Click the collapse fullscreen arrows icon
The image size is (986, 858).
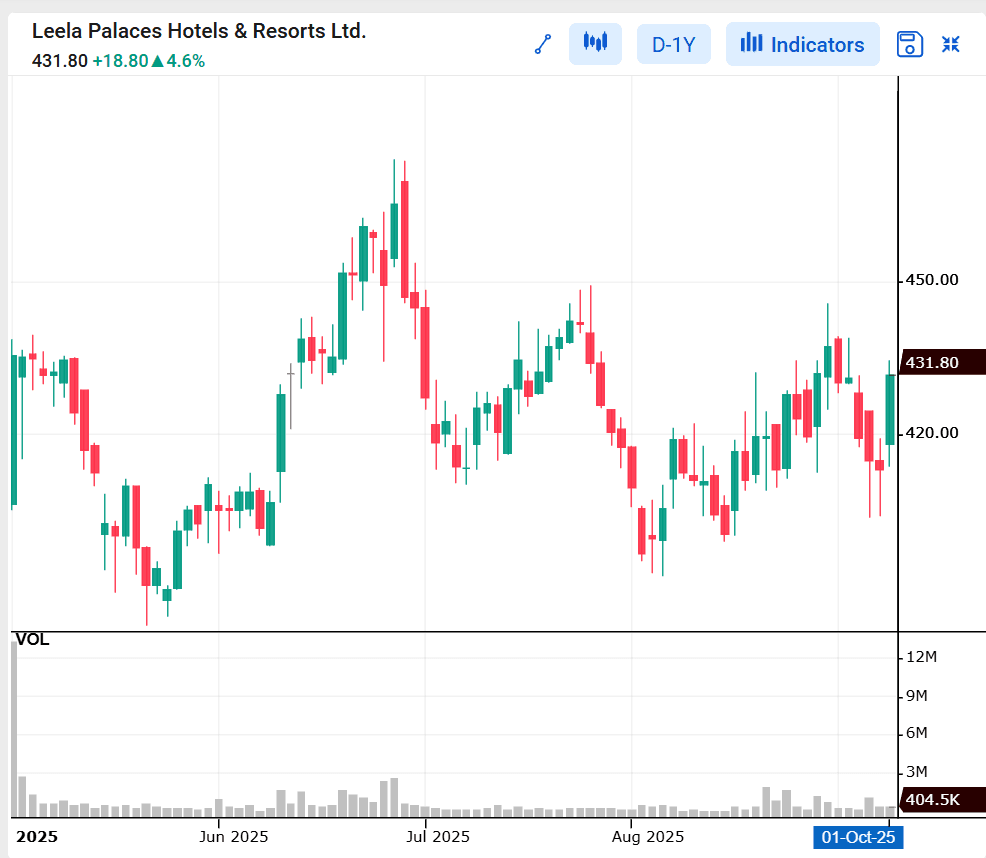(950, 44)
